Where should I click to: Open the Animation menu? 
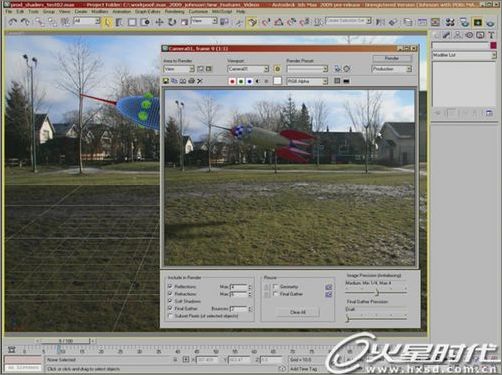(x=121, y=11)
